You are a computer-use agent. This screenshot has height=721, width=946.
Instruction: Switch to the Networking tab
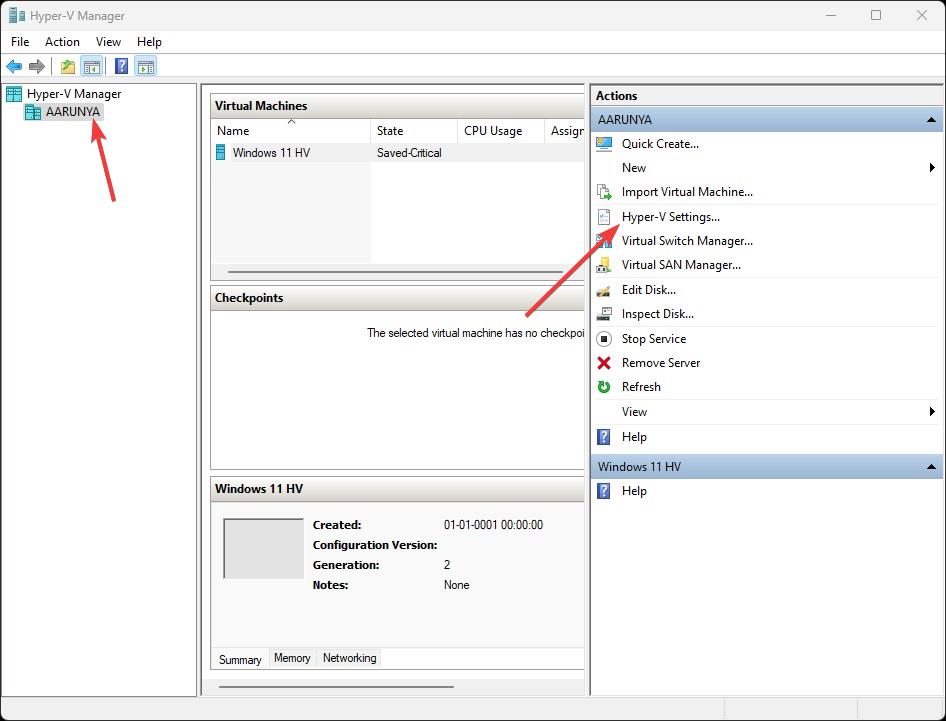click(349, 658)
